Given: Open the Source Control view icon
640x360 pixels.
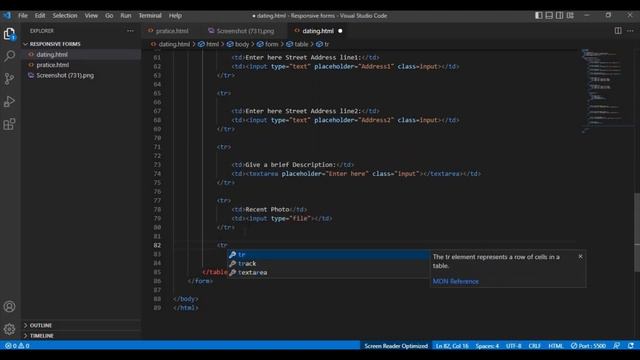Looking at the screenshot, I should 9,79.
